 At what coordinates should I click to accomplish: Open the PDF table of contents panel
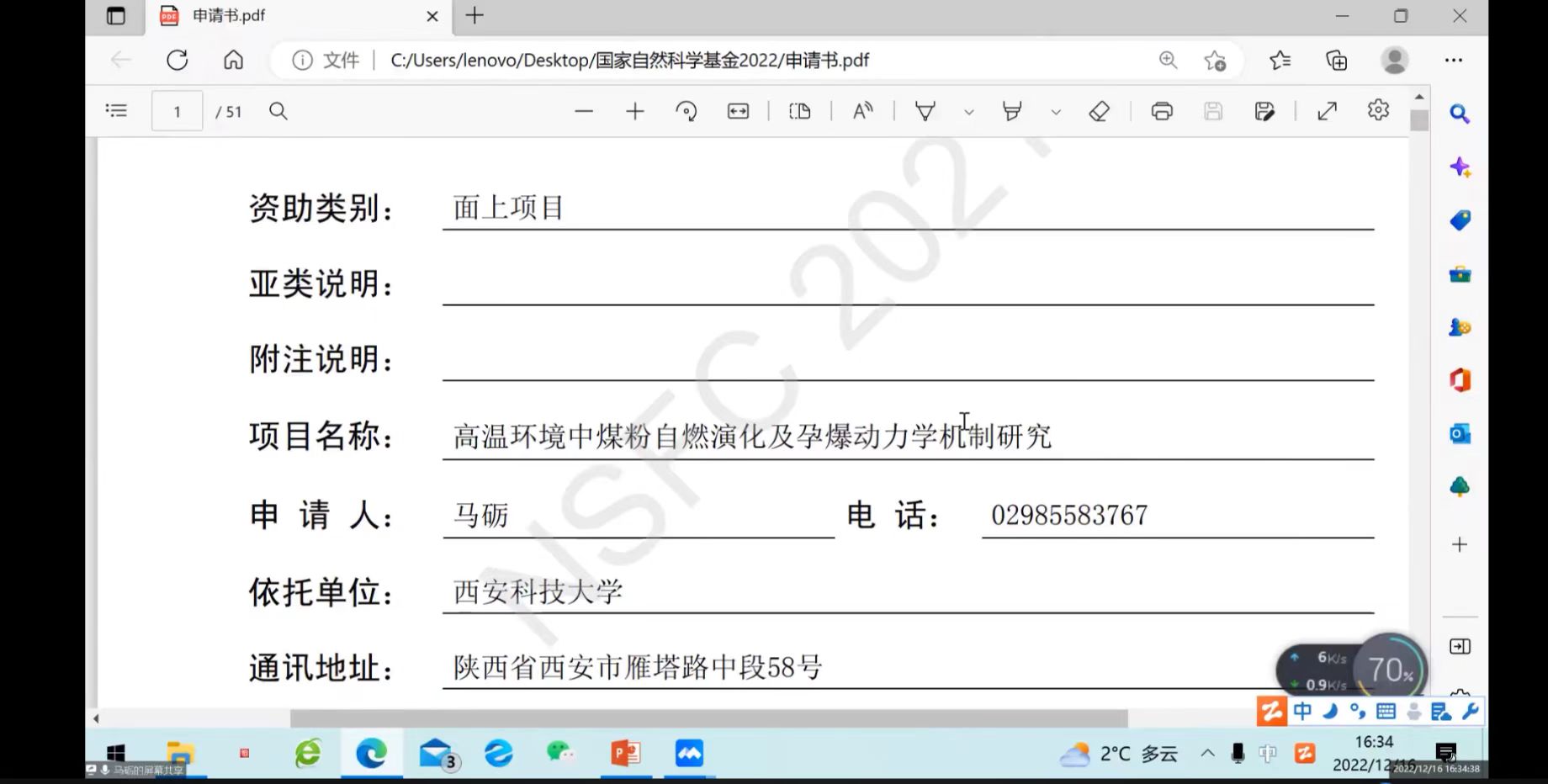tap(116, 111)
